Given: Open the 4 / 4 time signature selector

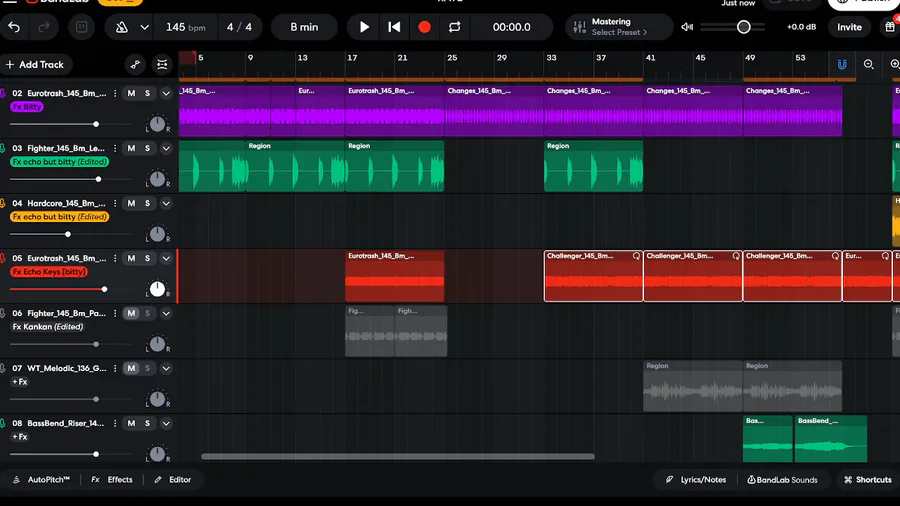Looking at the screenshot, I should coord(239,27).
